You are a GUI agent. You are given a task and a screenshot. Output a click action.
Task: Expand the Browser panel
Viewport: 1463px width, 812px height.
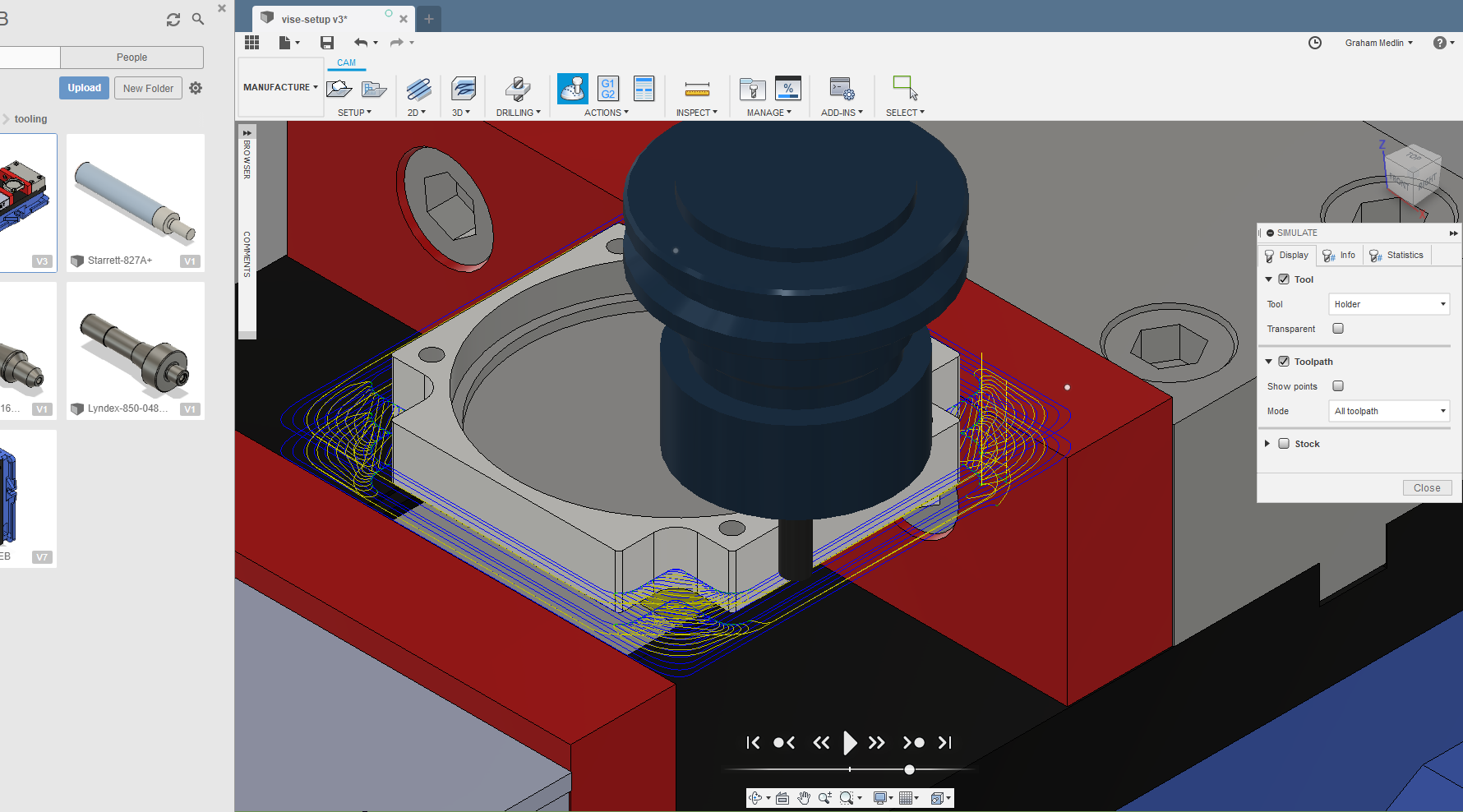point(247,132)
